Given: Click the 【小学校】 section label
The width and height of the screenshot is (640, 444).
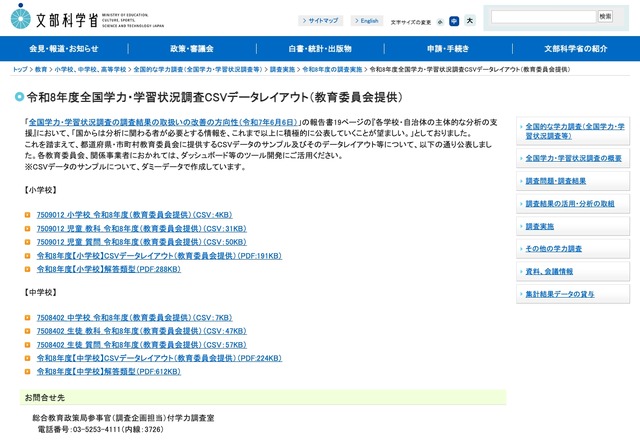Looking at the screenshot, I should tap(40, 190).
